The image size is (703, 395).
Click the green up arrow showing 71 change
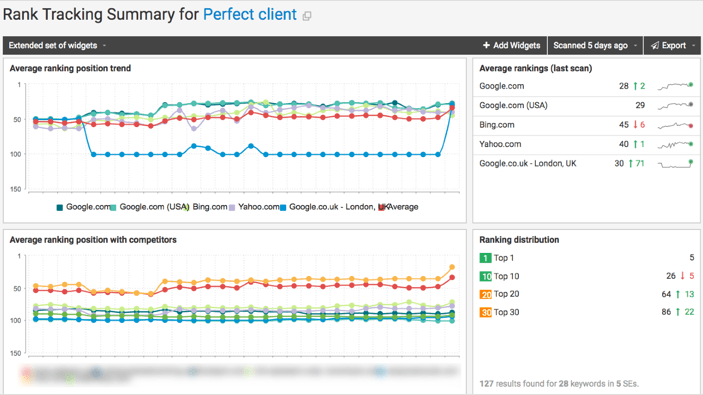click(x=631, y=163)
